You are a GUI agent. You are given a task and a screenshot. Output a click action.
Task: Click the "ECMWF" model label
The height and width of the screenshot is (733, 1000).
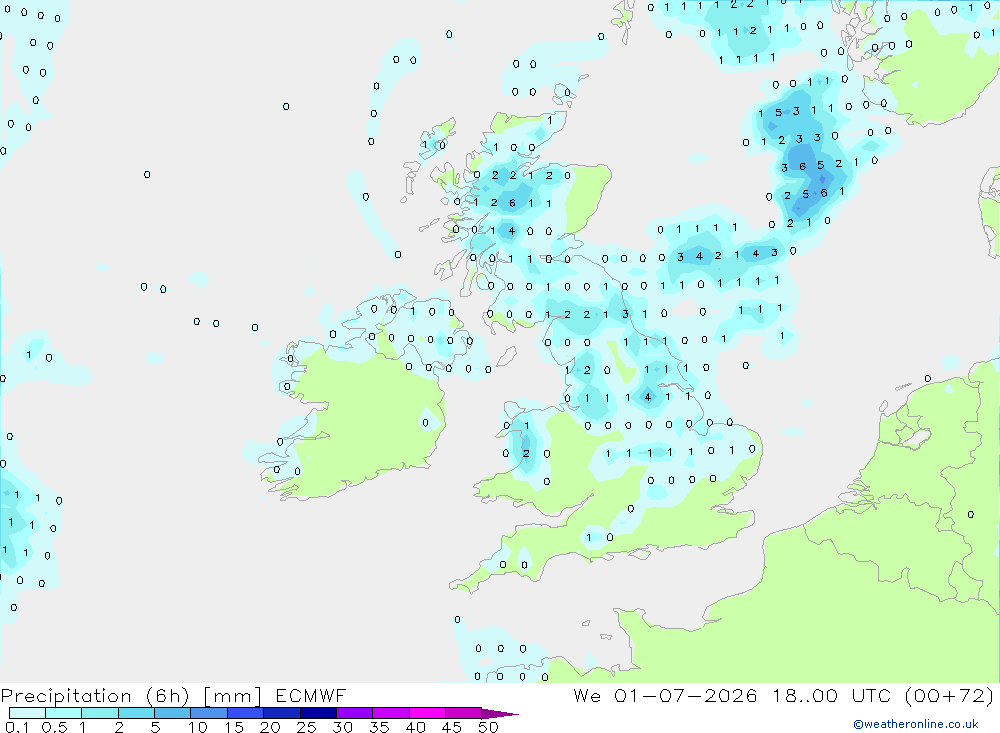[x=311, y=695]
